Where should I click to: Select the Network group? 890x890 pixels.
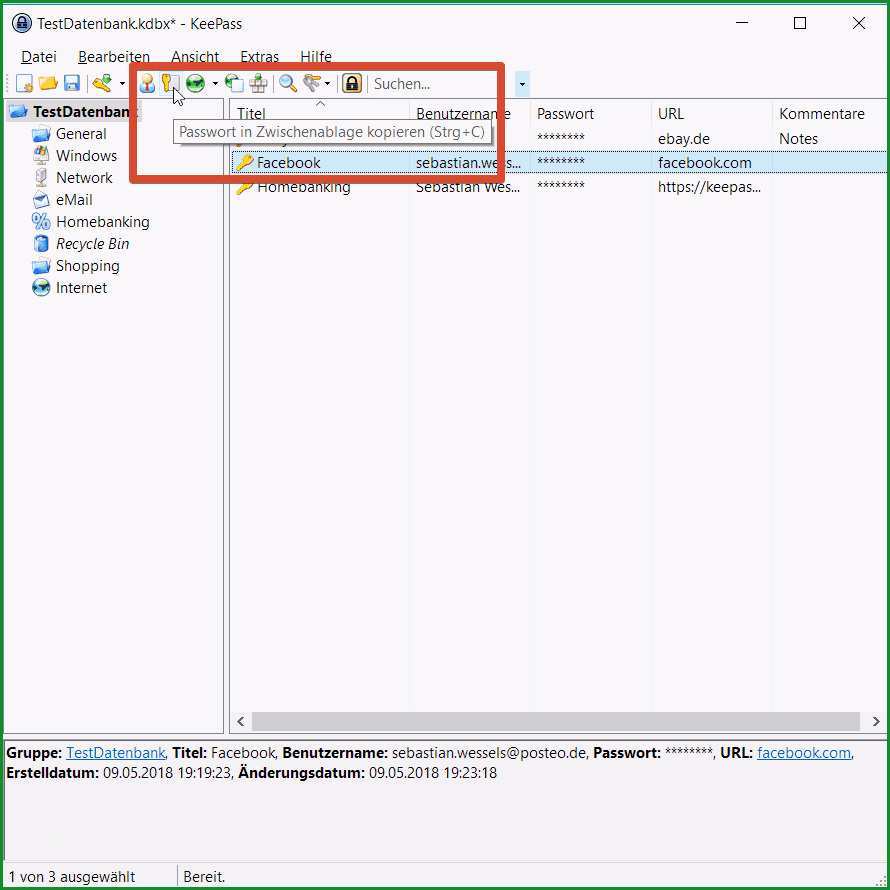pyautogui.click(x=84, y=178)
